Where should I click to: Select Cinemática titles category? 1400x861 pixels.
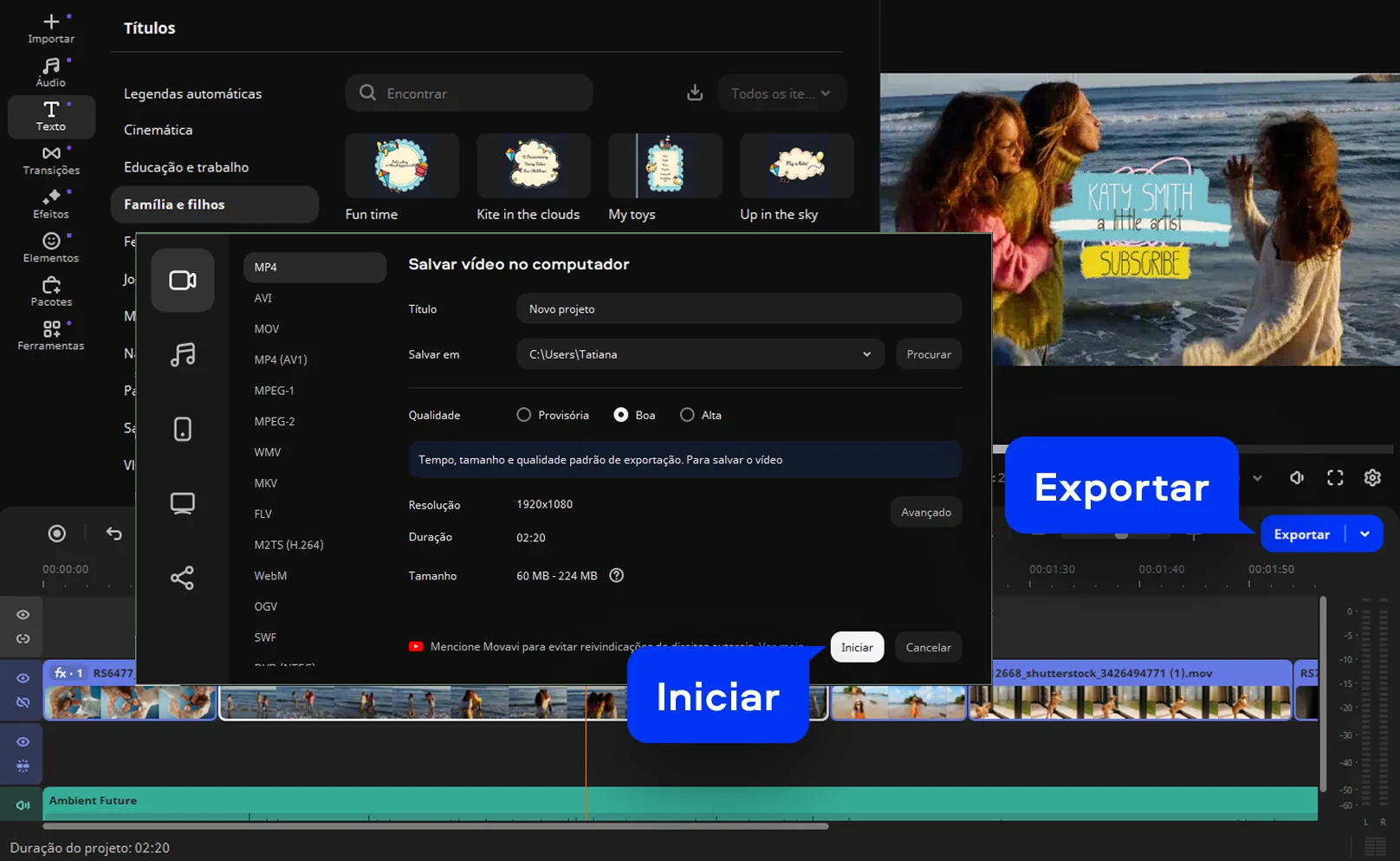[x=159, y=130]
